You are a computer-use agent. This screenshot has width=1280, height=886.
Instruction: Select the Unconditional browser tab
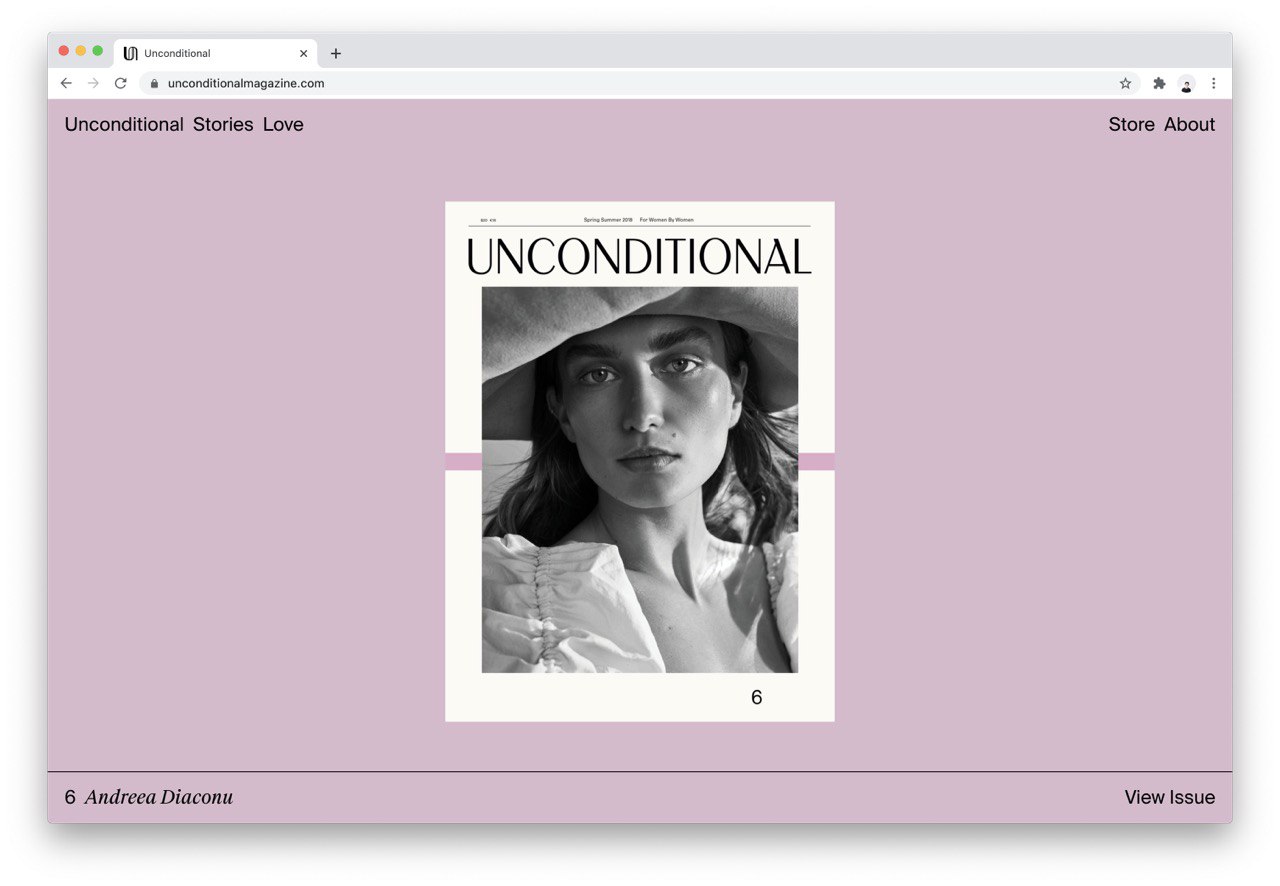[x=216, y=54]
